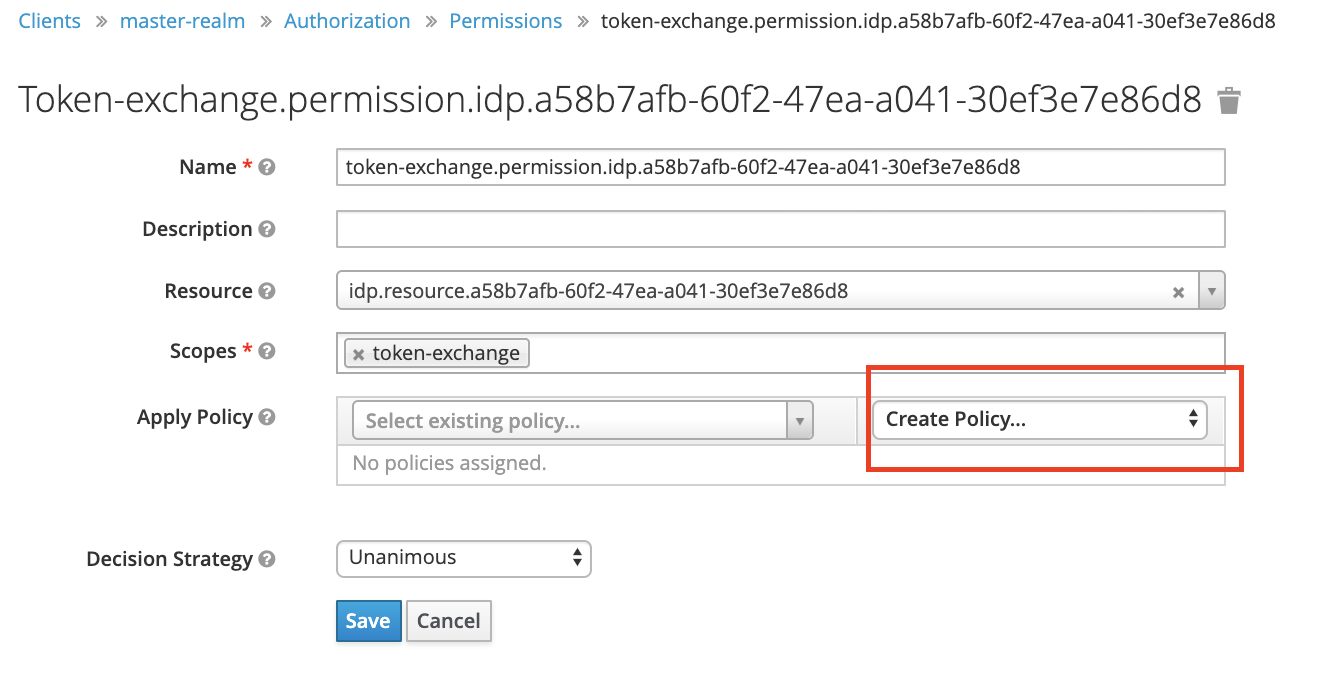Expand the Decision Strategy Unanimous selector
Viewport: 1344px width, 692px height.
(x=463, y=559)
